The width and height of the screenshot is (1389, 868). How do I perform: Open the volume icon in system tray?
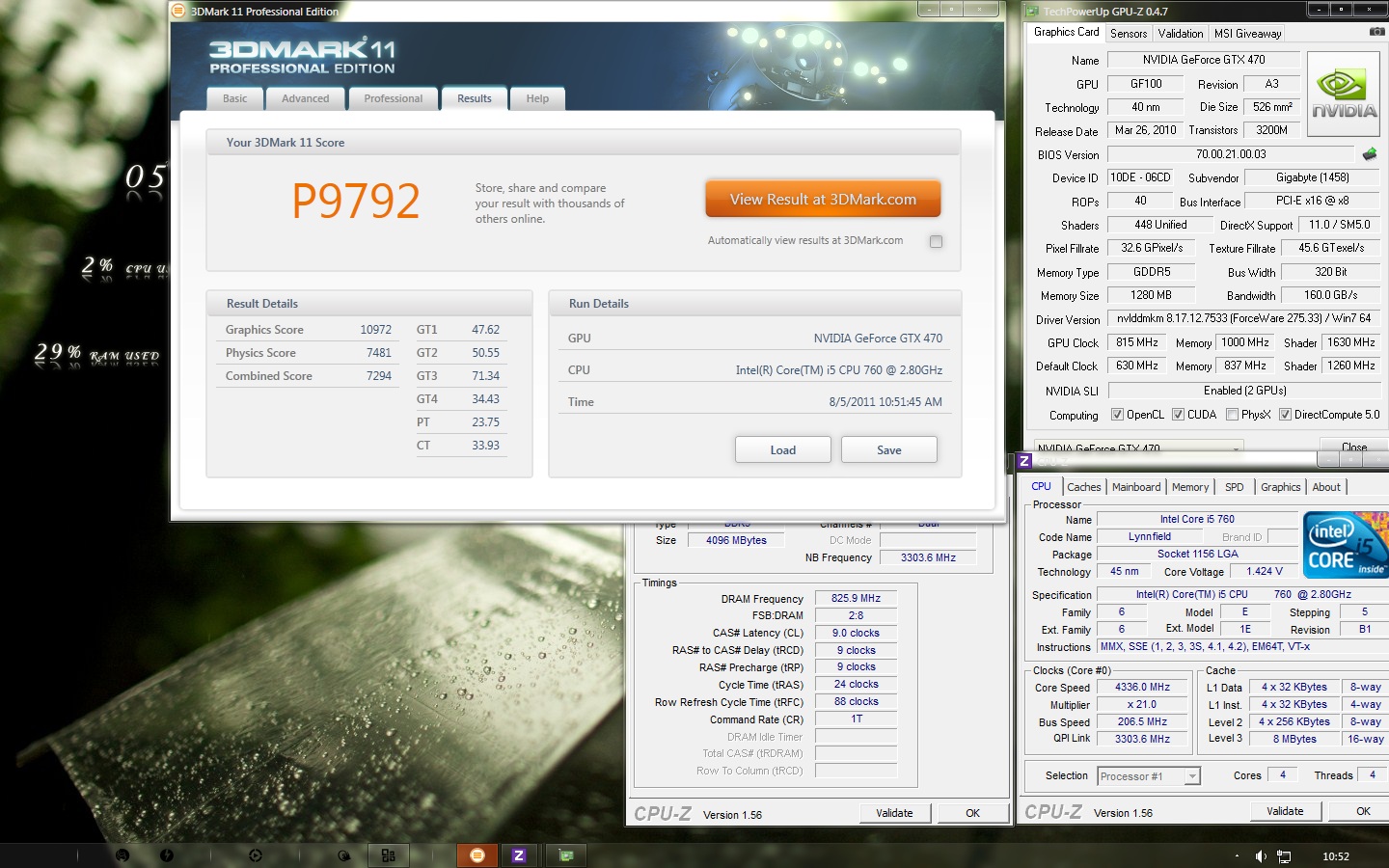[1261, 856]
